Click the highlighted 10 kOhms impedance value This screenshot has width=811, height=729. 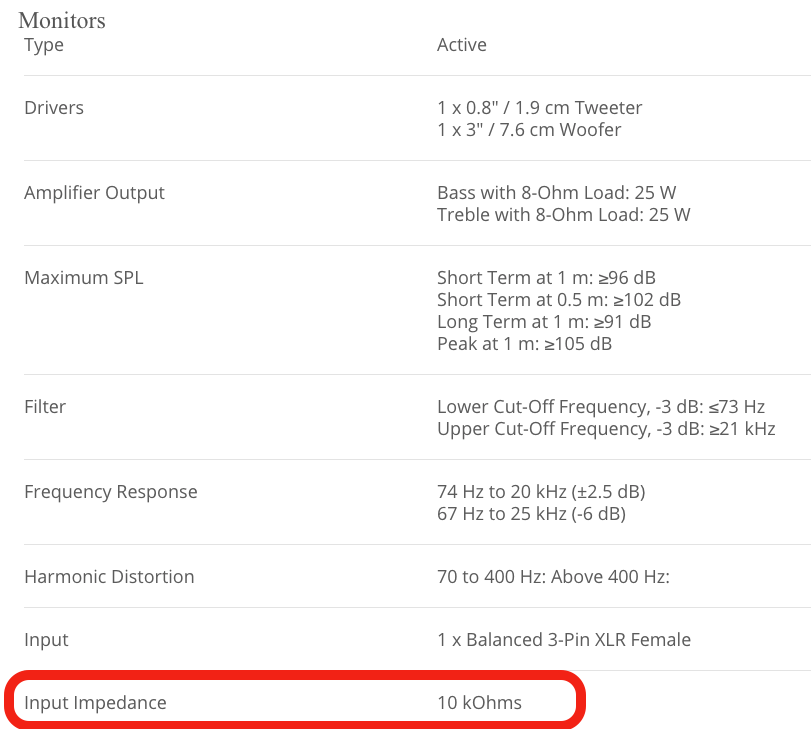click(x=479, y=703)
